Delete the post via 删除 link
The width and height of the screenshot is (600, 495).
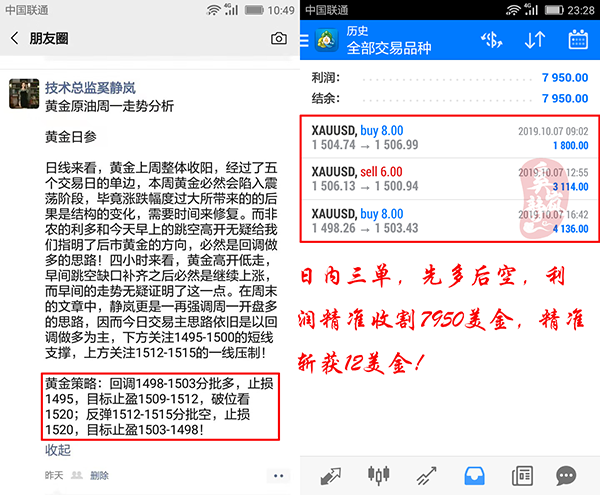pyautogui.click(x=99, y=475)
